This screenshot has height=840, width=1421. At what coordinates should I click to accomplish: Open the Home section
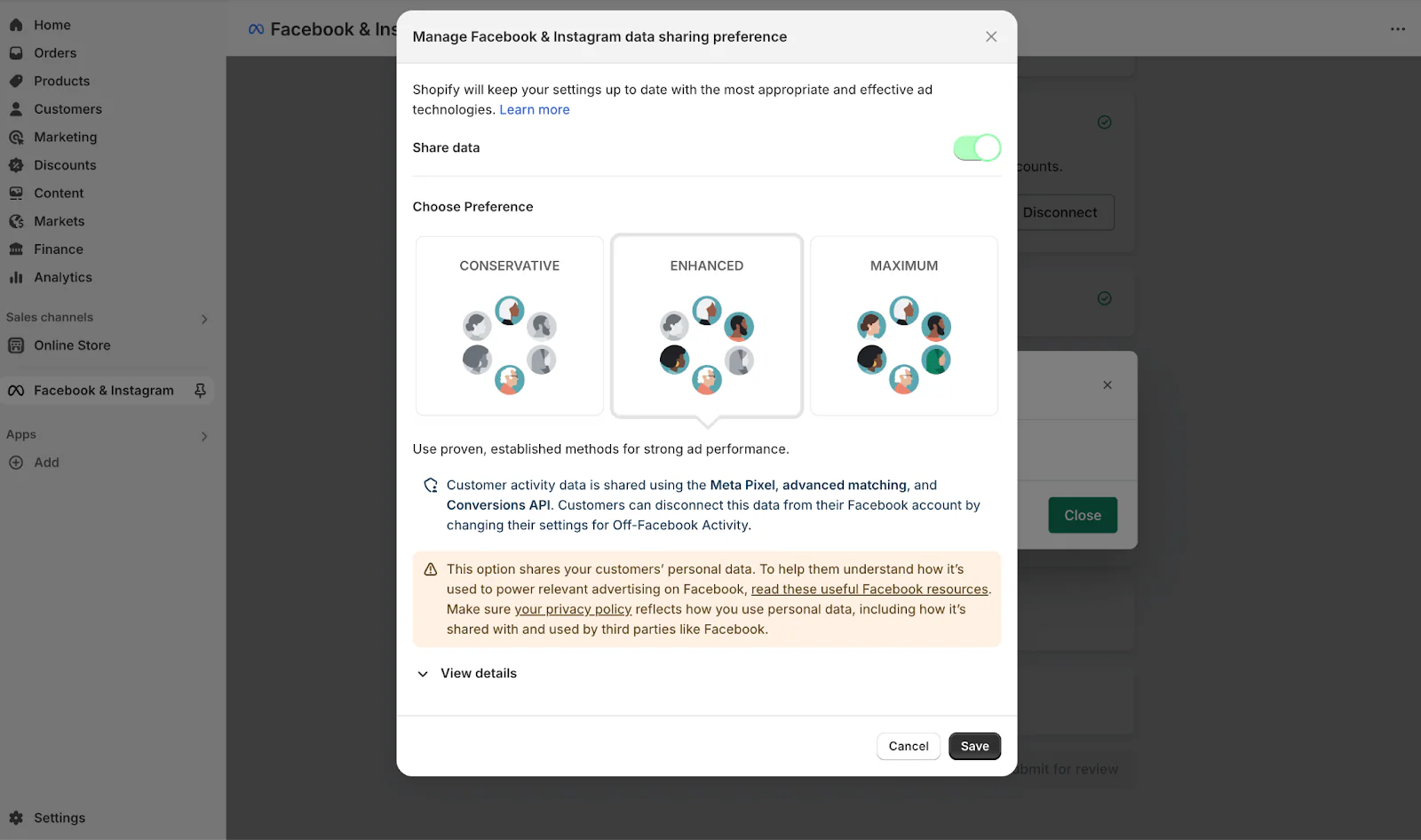[51, 24]
